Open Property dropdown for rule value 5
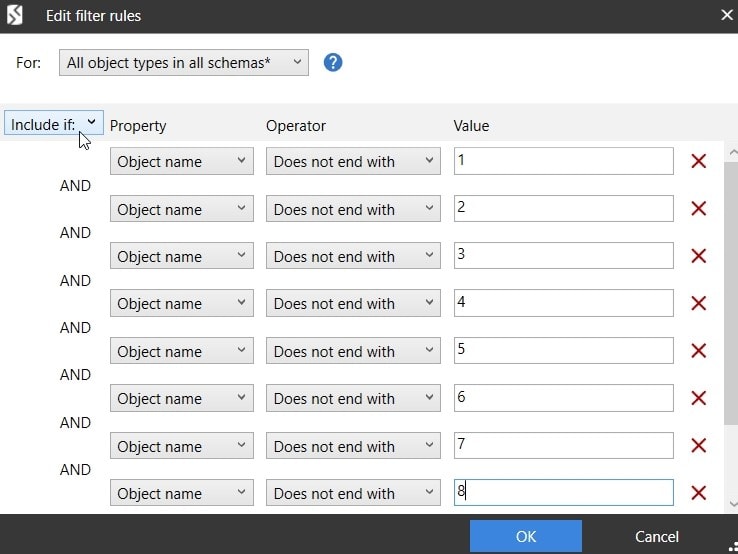Viewport: 738px width, 554px height. click(x=182, y=351)
